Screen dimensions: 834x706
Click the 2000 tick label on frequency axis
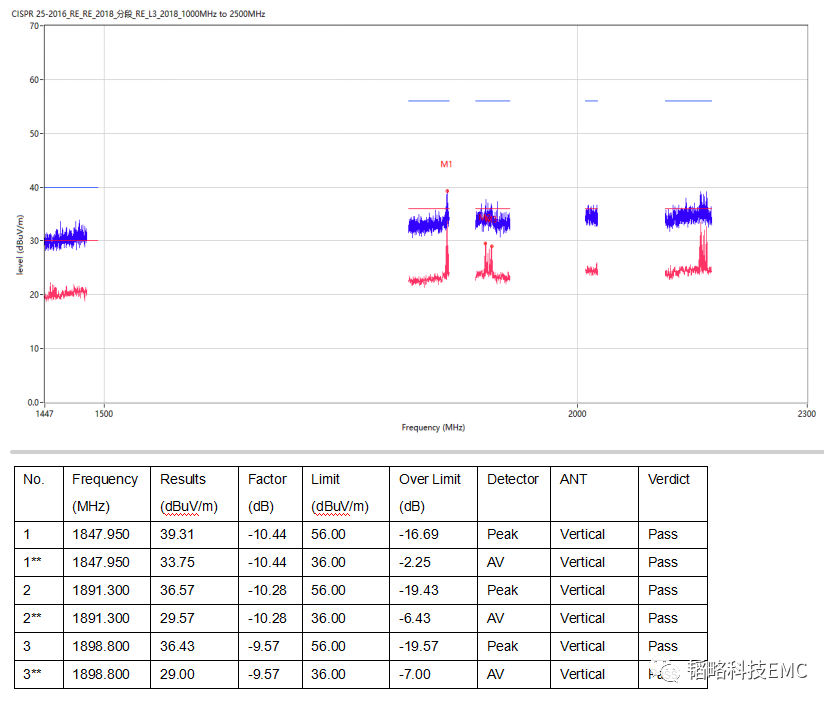pos(576,413)
